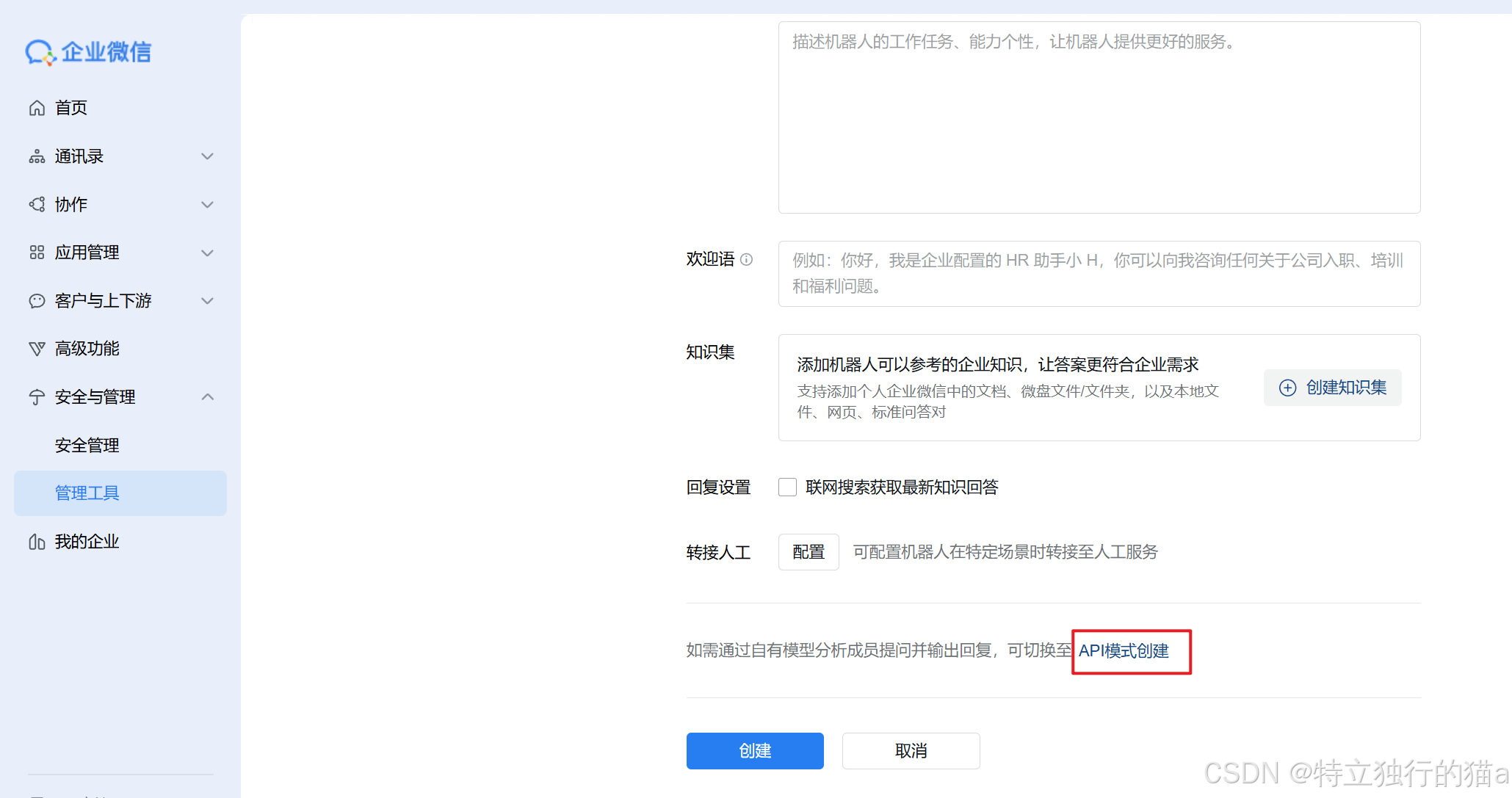Select the 应用管理 grid icon
Screen dimensions: 1512x798
[37, 253]
